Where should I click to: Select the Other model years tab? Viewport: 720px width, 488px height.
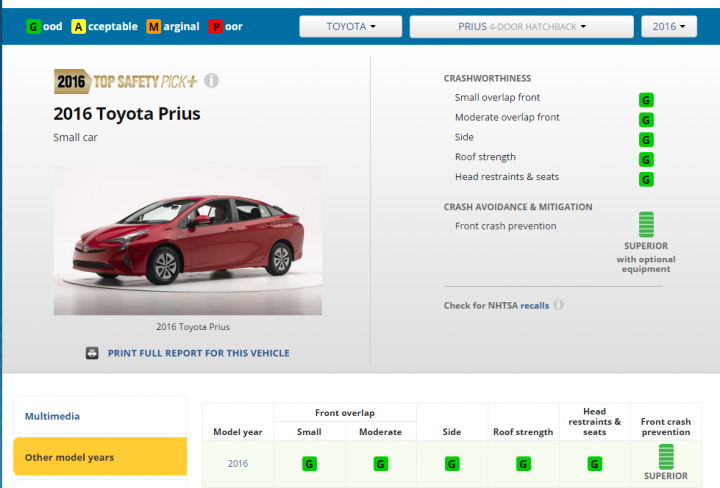(x=100, y=457)
